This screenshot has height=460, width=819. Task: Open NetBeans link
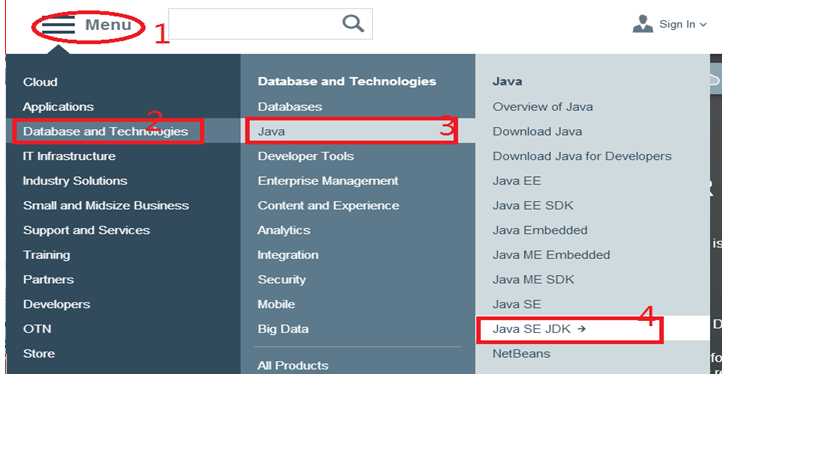521,353
